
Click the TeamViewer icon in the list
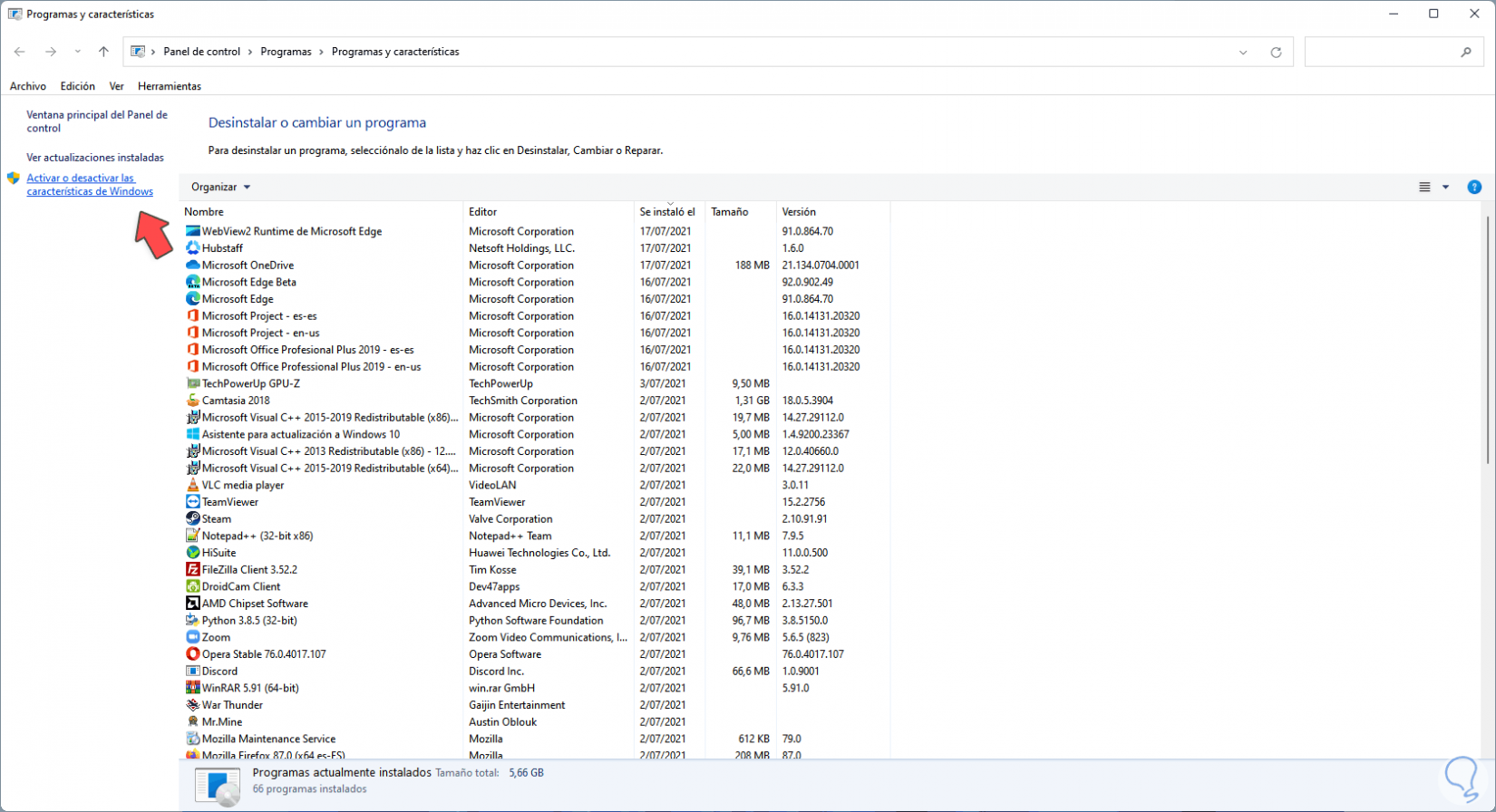192,502
